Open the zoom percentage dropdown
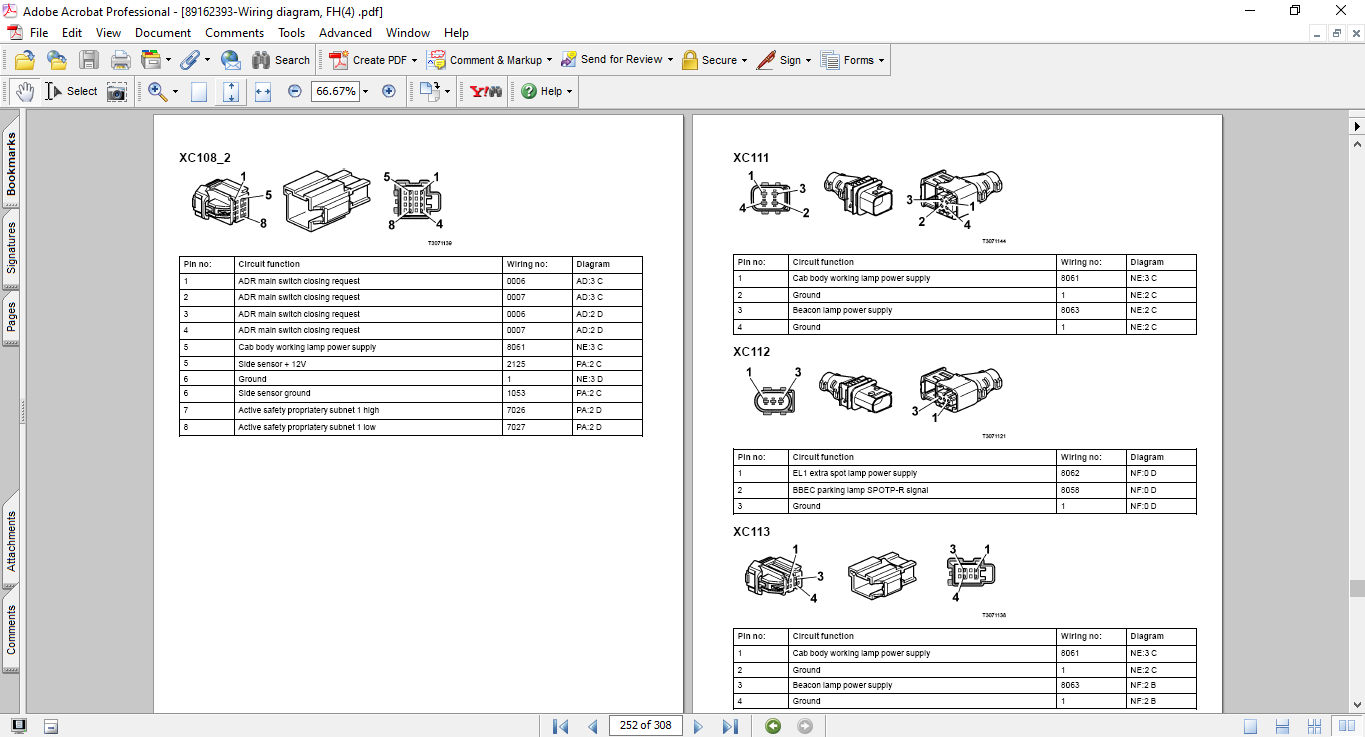The width and height of the screenshot is (1365, 737). tap(365, 91)
